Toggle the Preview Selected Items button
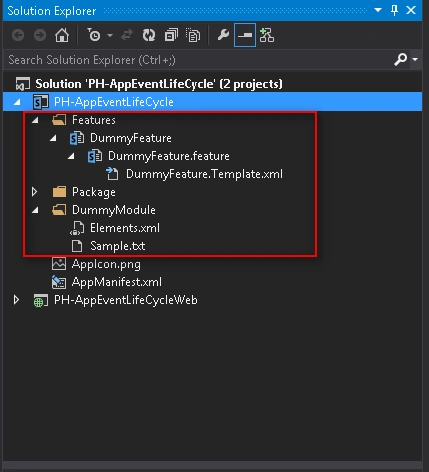The height and width of the screenshot is (472, 429). click(x=245, y=35)
